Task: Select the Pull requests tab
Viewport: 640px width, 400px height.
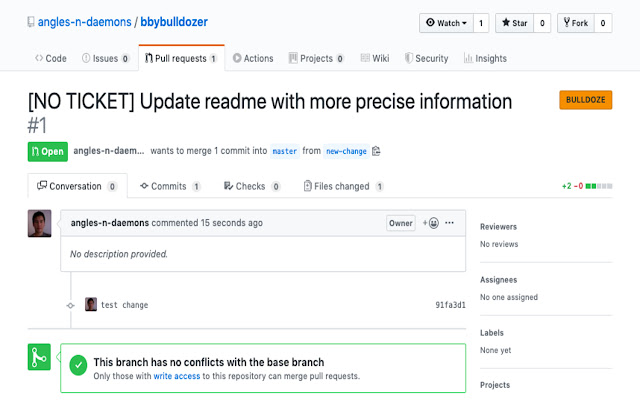Action: pyautogui.click(x=181, y=58)
